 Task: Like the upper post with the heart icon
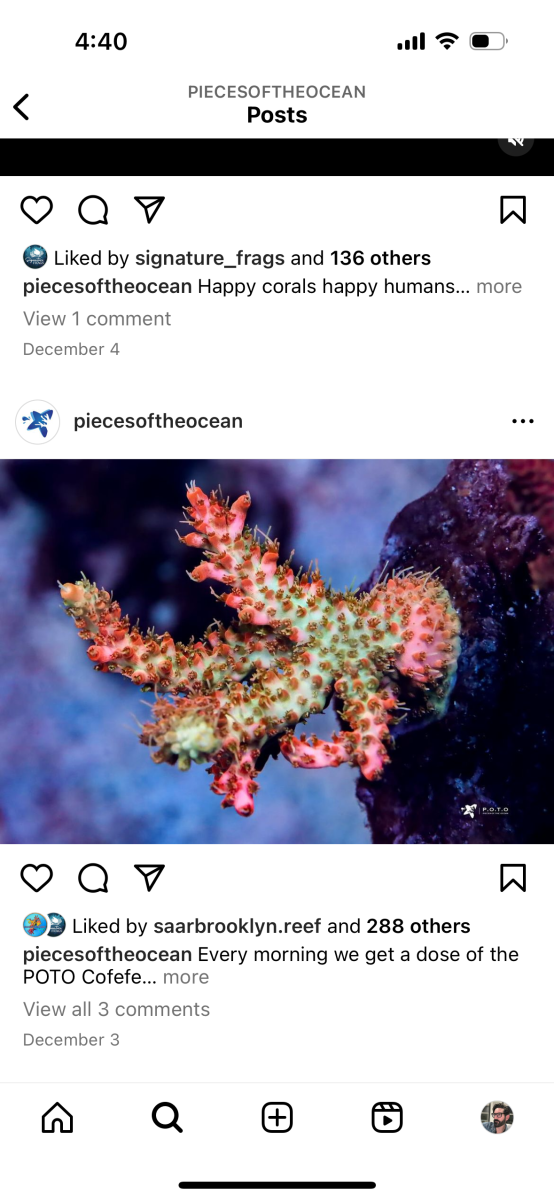(37, 210)
